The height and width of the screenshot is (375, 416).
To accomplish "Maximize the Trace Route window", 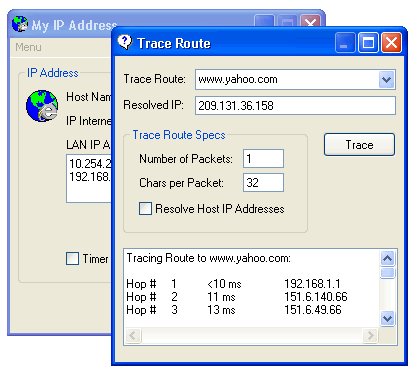I will click(368, 43).
